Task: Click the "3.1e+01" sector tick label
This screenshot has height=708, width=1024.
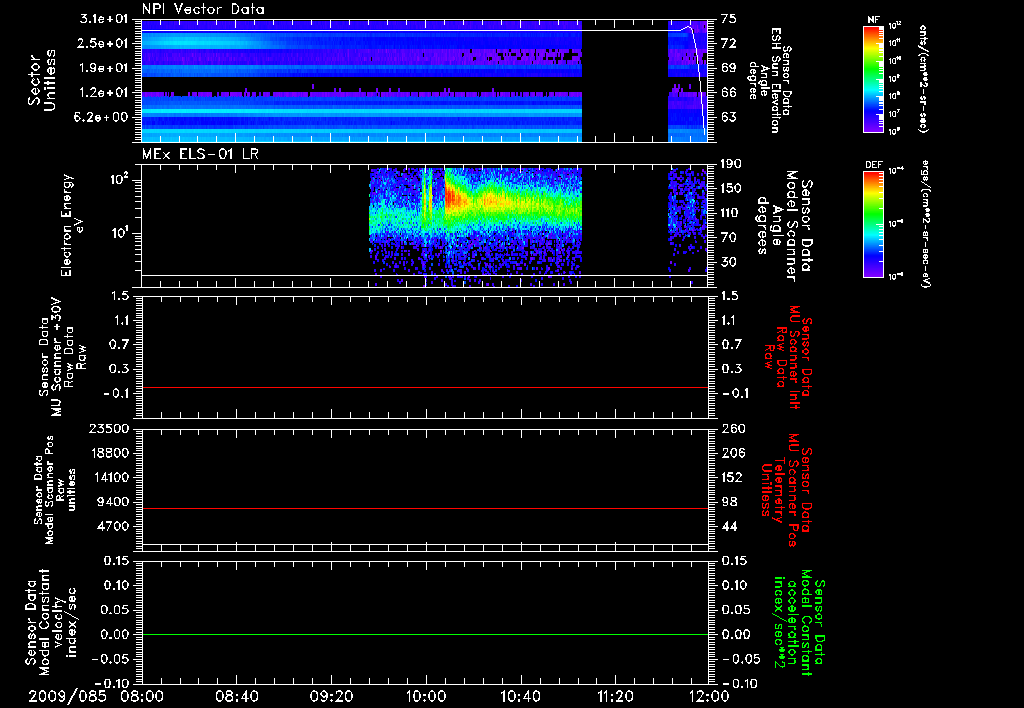Action: pos(106,19)
